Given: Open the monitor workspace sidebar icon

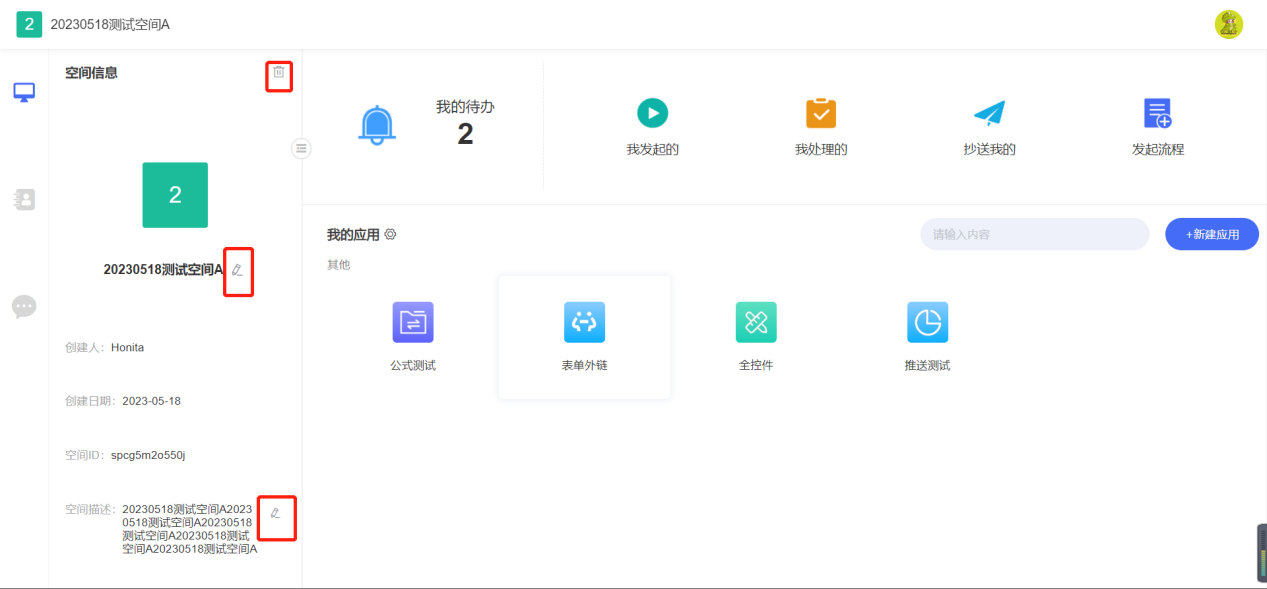Looking at the screenshot, I should pyautogui.click(x=24, y=92).
